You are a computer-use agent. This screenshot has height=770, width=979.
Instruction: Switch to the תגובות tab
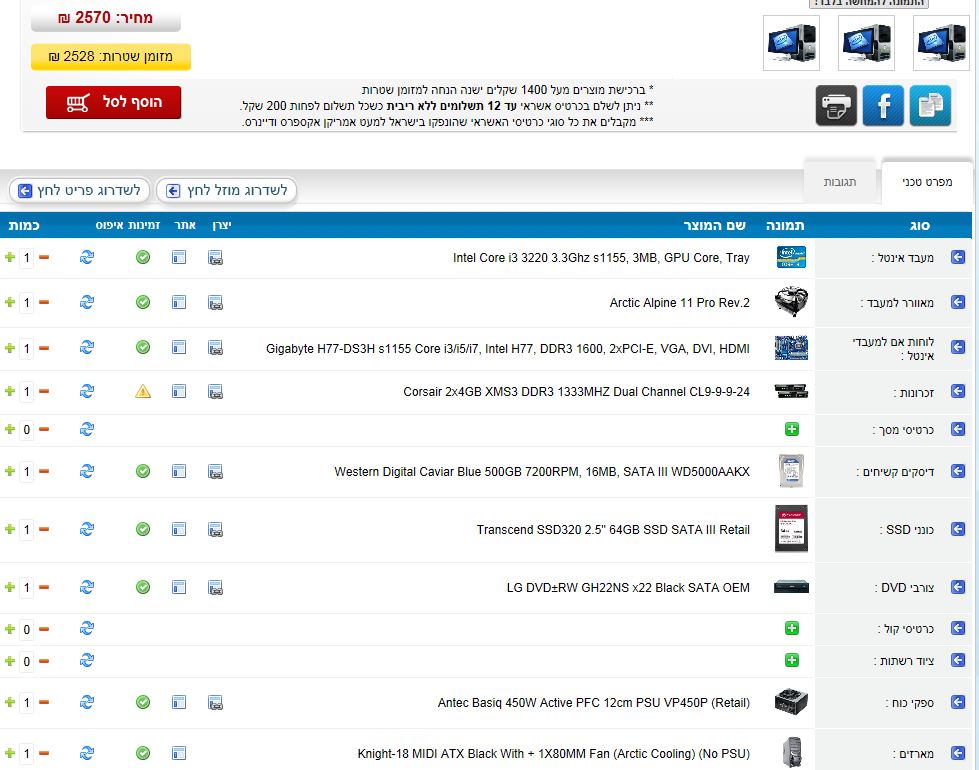coord(839,183)
